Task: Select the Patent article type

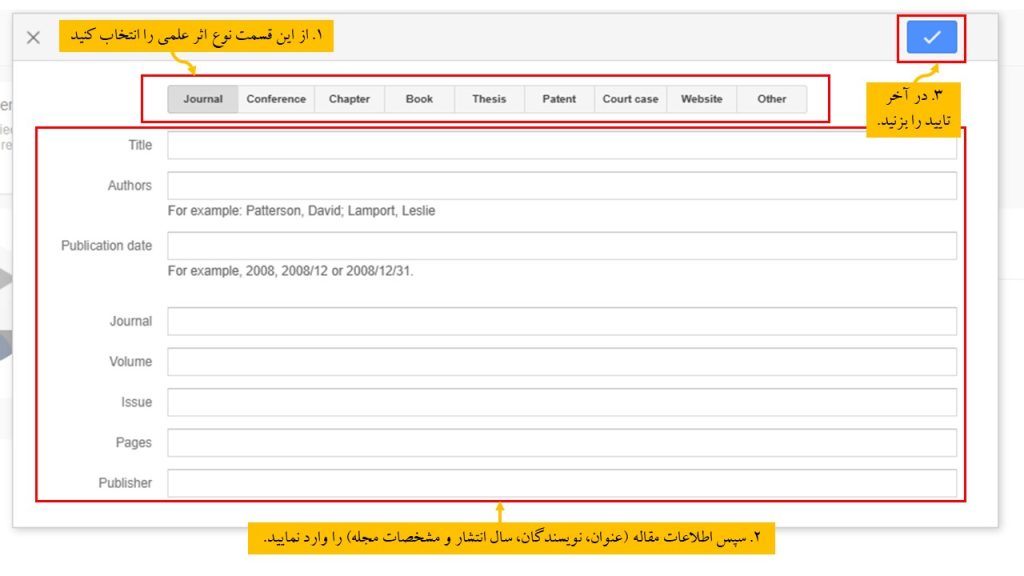Action: pos(557,99)
